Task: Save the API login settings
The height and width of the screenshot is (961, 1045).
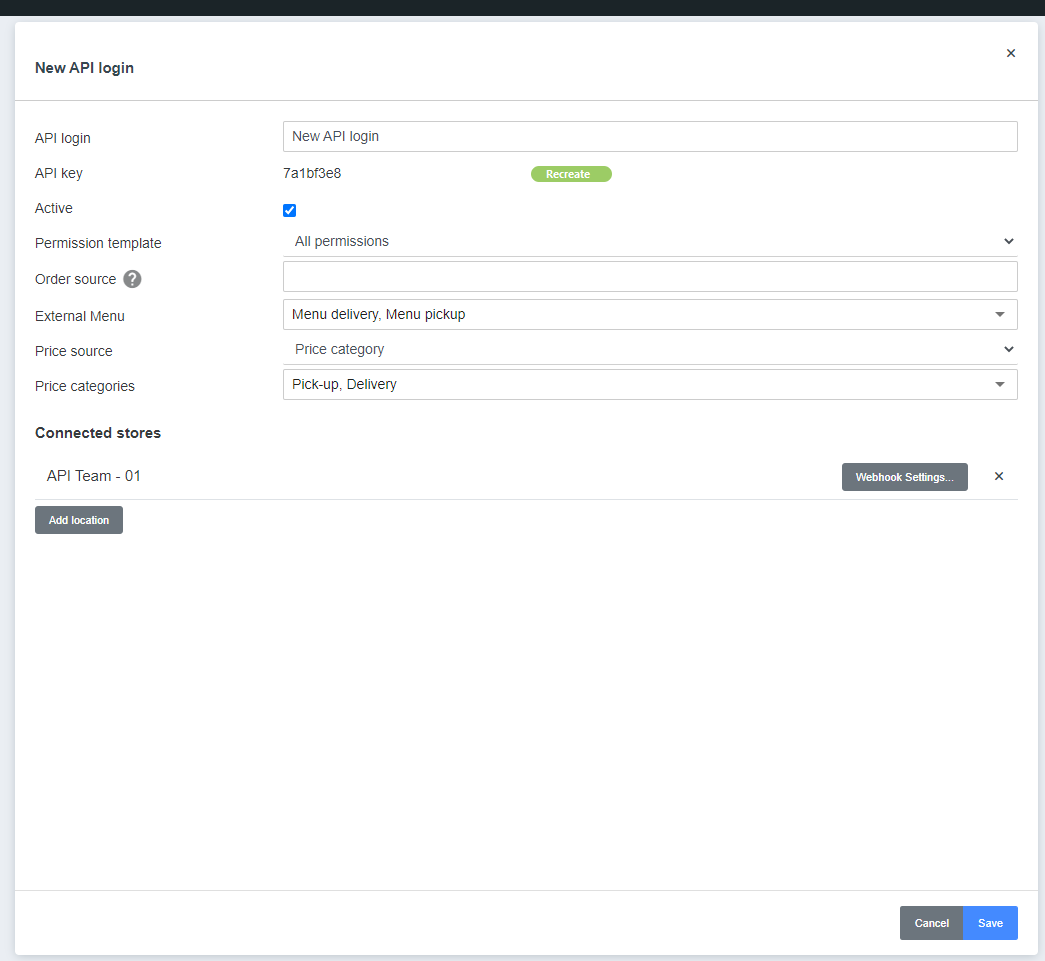Action: pos(990,923)
